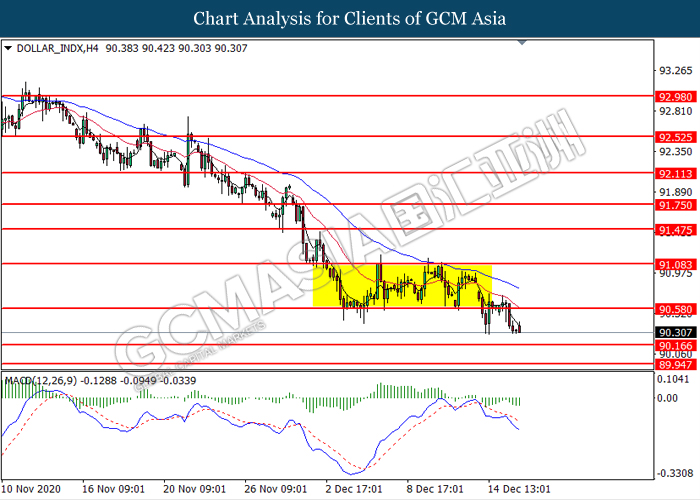Viewport: 700px width, 500px height.
Task: Click the 8 Dec 17:01 time label
Action: [x=435, y=489]
